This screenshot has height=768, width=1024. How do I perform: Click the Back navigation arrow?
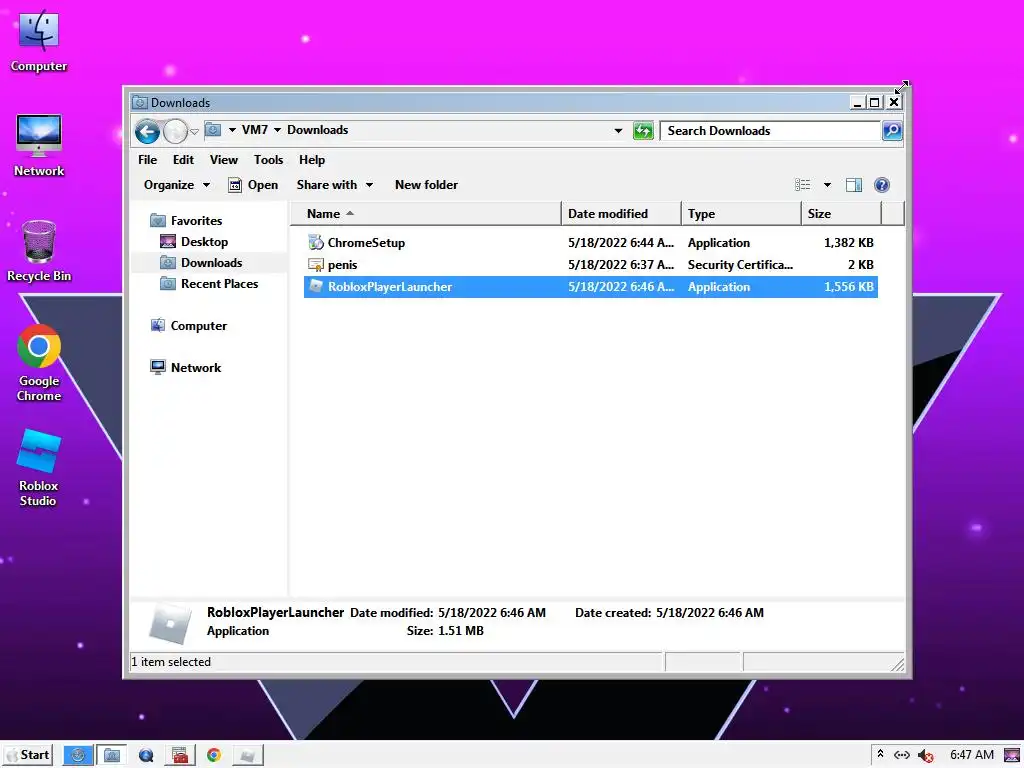(x=148, y=131)
